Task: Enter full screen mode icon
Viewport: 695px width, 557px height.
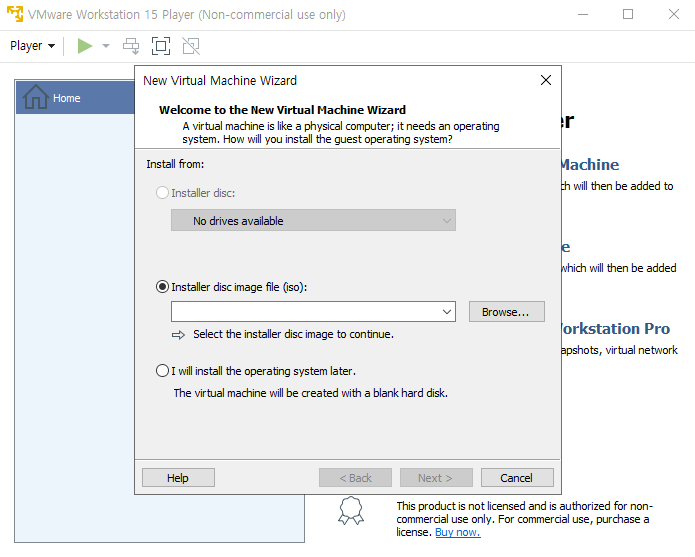Action: coord(160,46)
